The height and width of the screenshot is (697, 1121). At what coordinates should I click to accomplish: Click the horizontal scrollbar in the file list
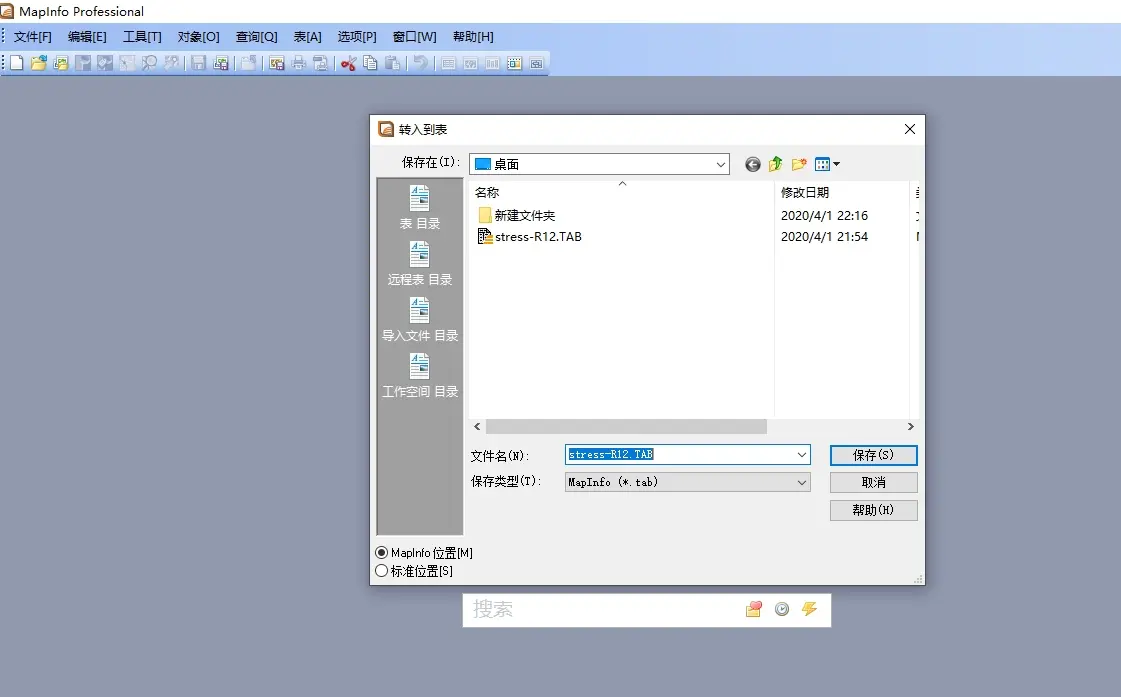pyautogui.click(x=626, y=427)
